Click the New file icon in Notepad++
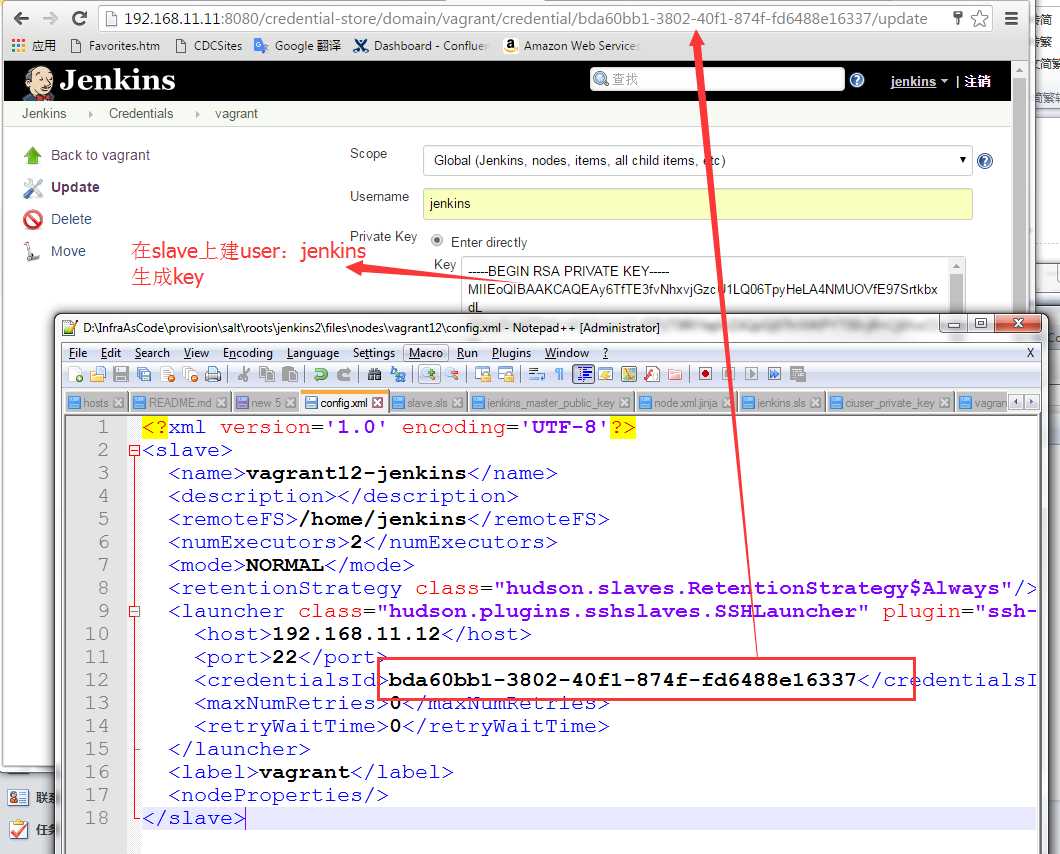Viewport: 1060px width, 854px height. 75,375
